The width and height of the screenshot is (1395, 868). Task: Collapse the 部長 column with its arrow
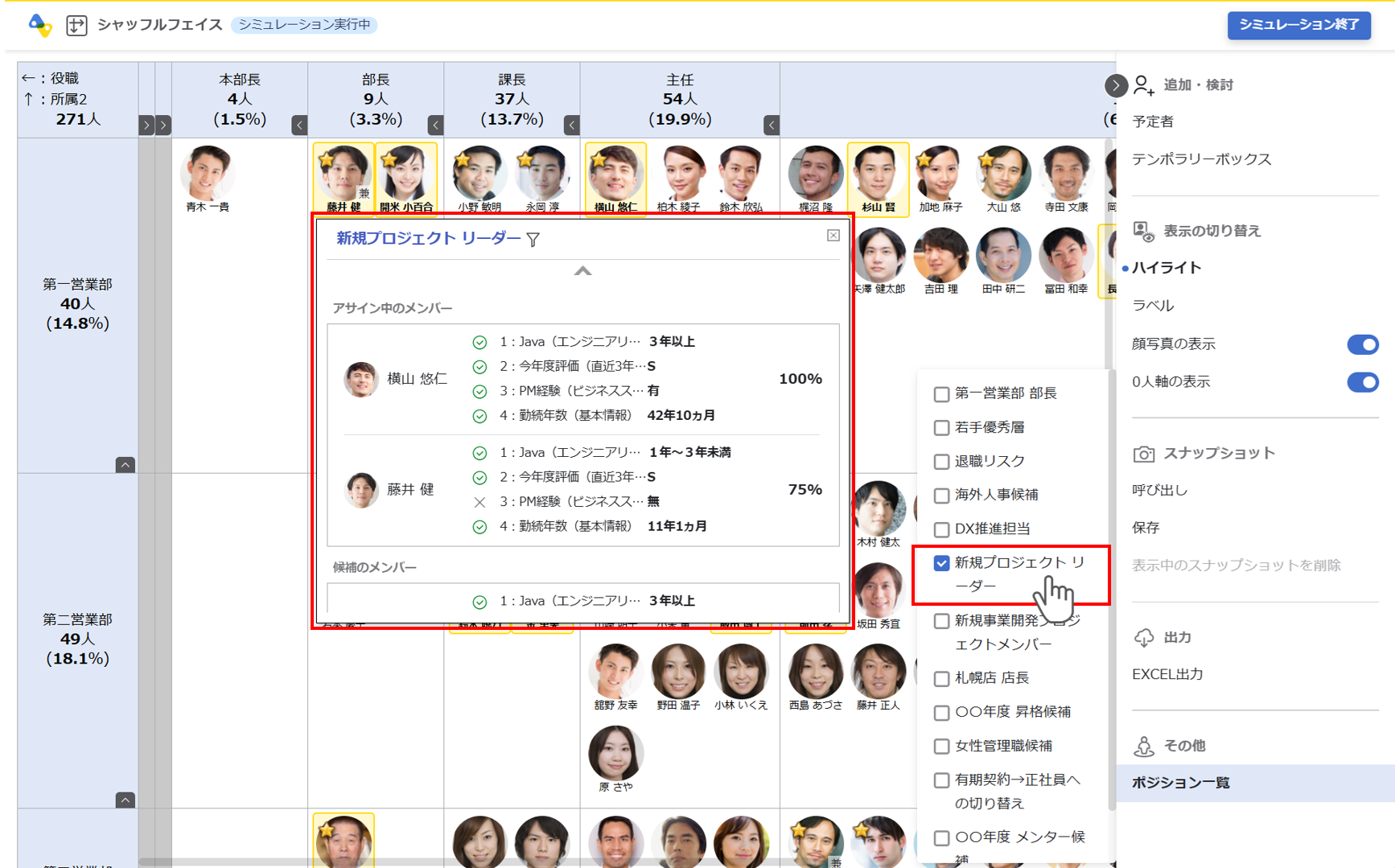pos(435,125)
